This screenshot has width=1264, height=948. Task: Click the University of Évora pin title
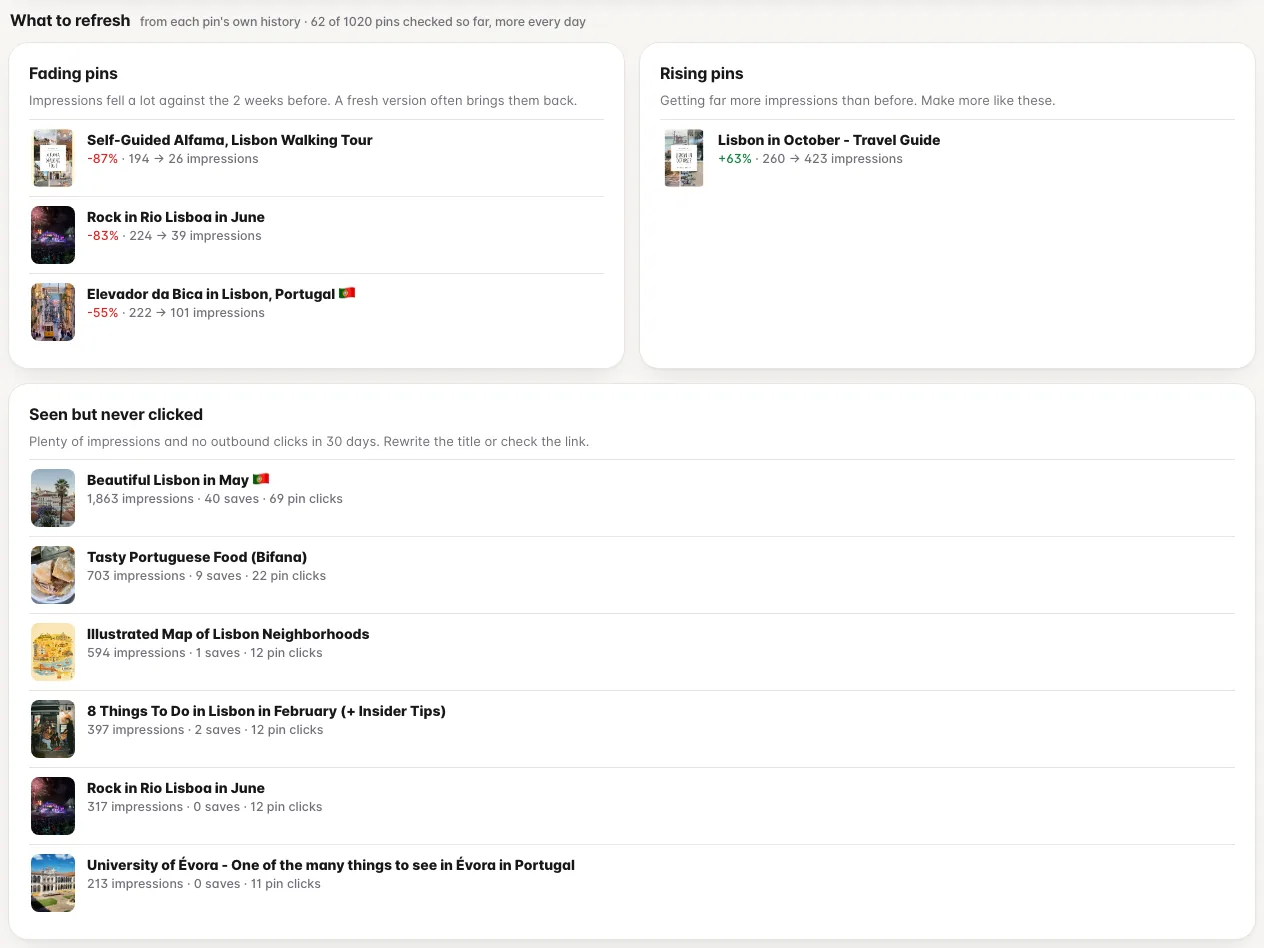point(331,865)
